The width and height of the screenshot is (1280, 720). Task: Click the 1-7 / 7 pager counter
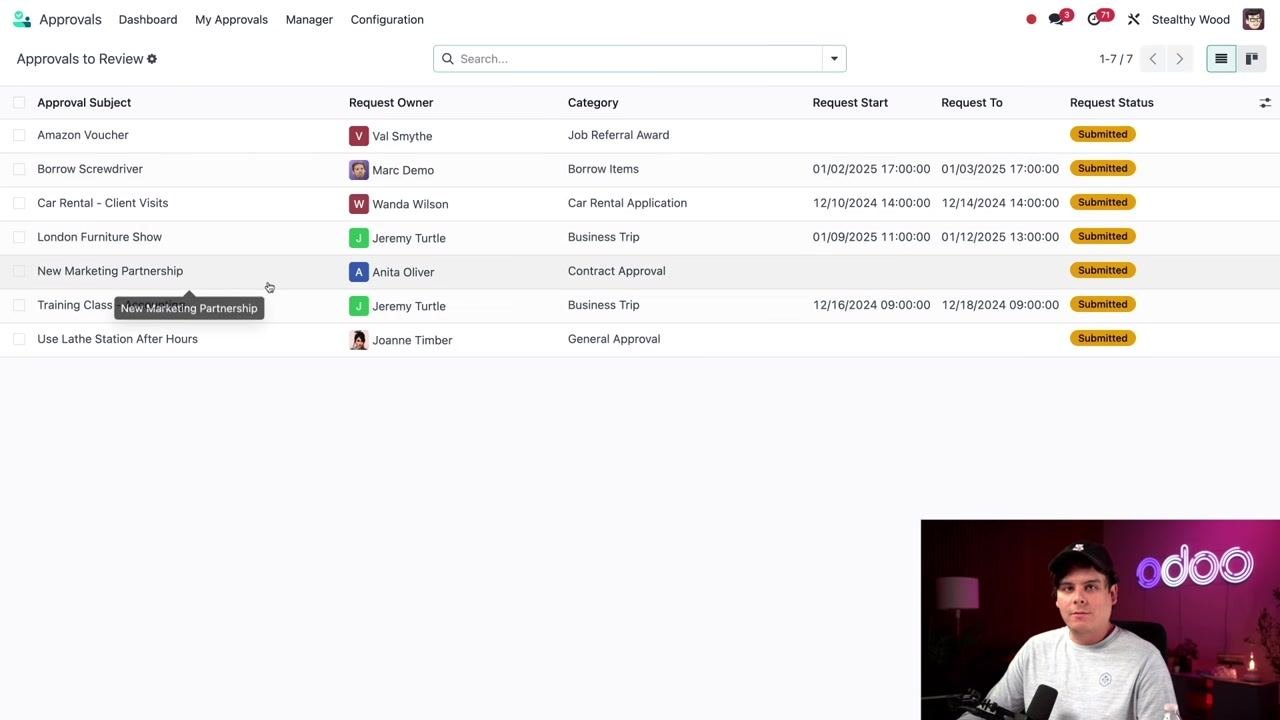coord(1116,59)
